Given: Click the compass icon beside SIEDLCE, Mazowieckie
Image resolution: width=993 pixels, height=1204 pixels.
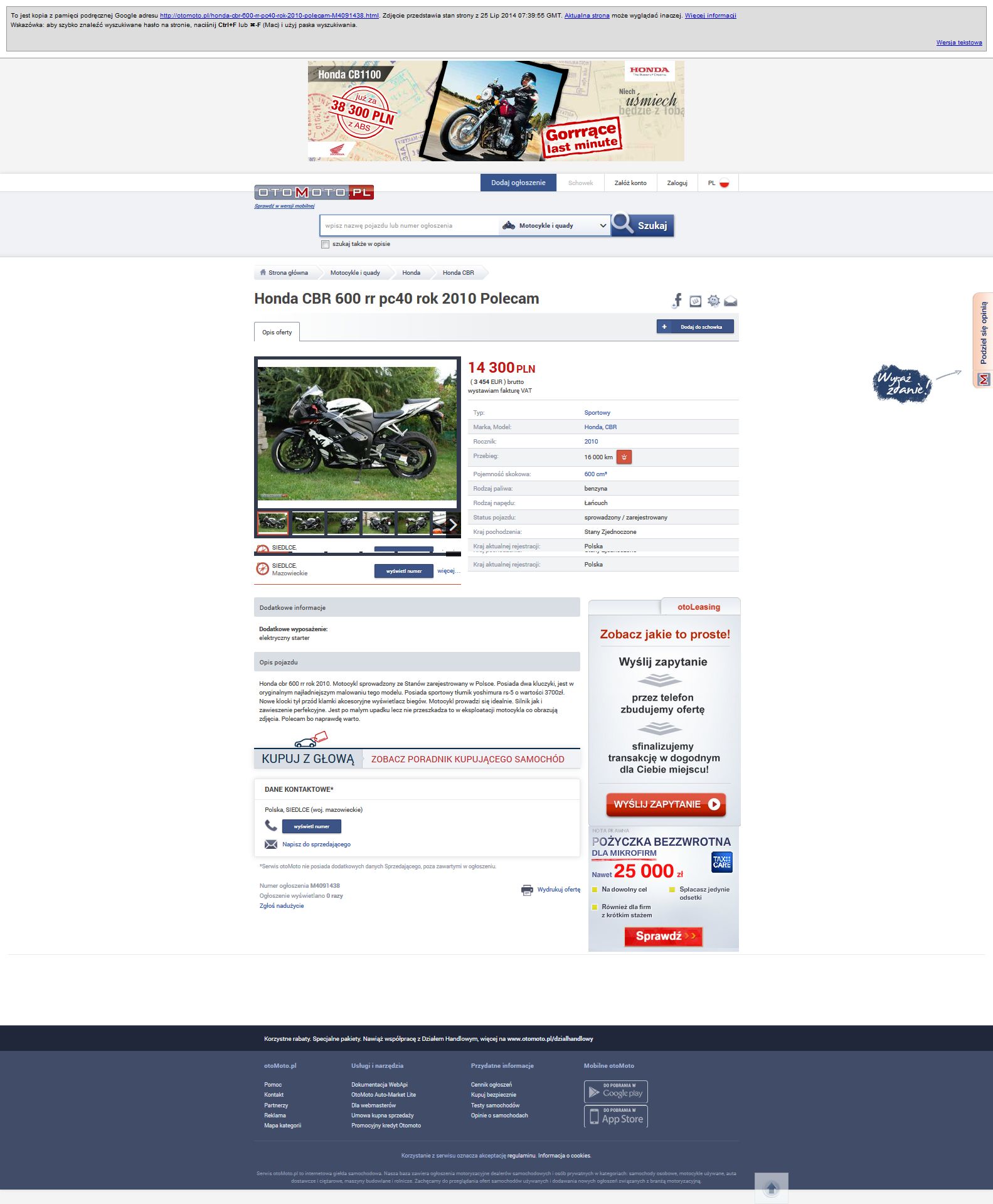Looking at the screenshot, I should 263,569.
